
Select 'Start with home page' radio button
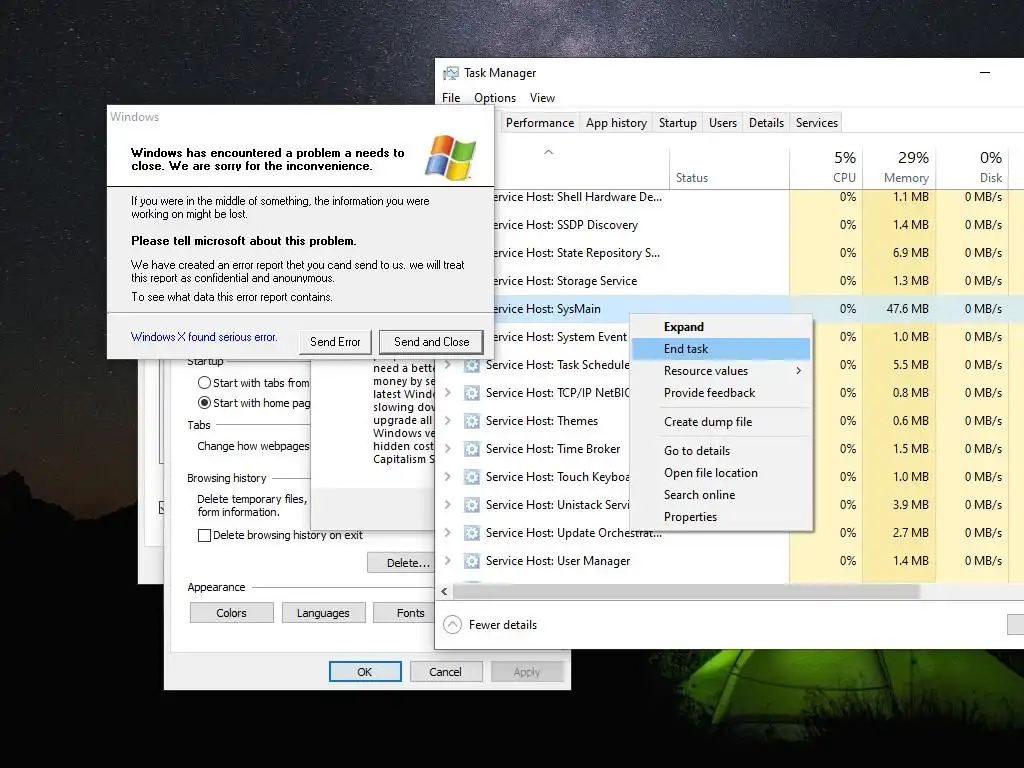[204, 403]
